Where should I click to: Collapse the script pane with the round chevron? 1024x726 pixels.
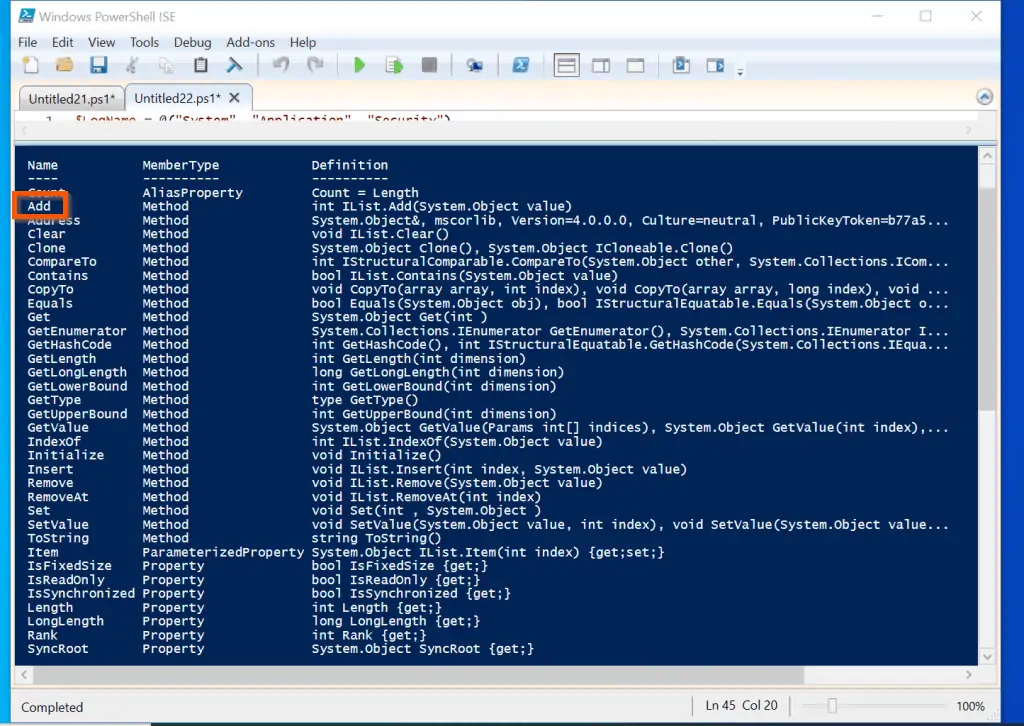984,97
